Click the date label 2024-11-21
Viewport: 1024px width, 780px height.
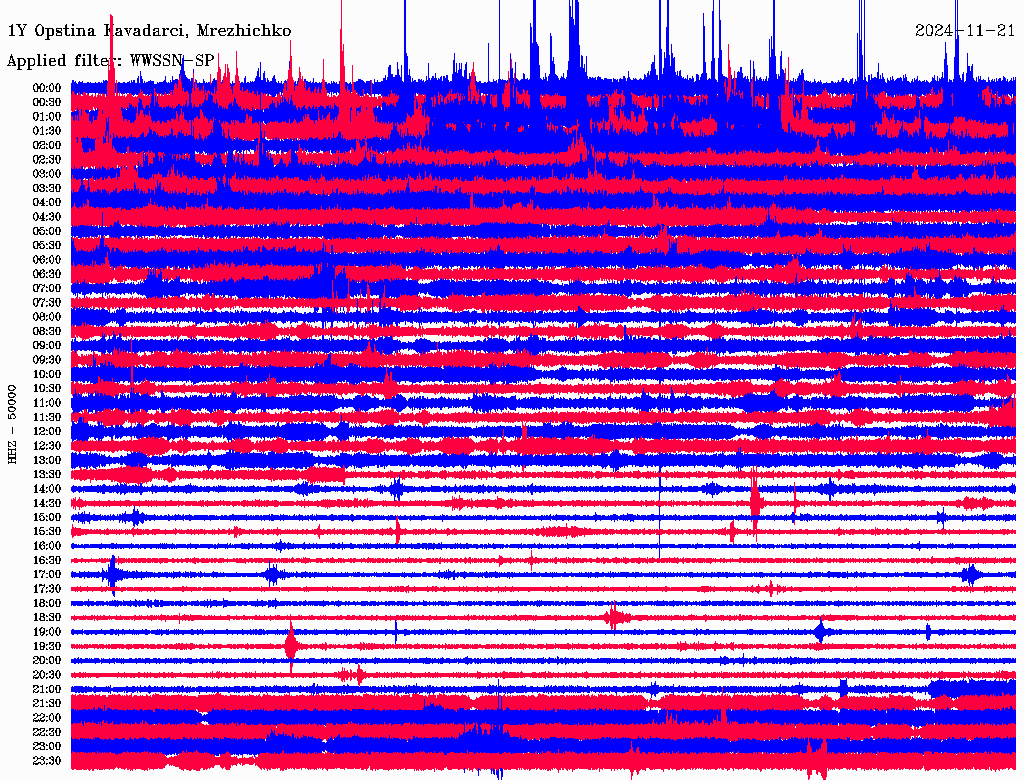tap(965, 31)
